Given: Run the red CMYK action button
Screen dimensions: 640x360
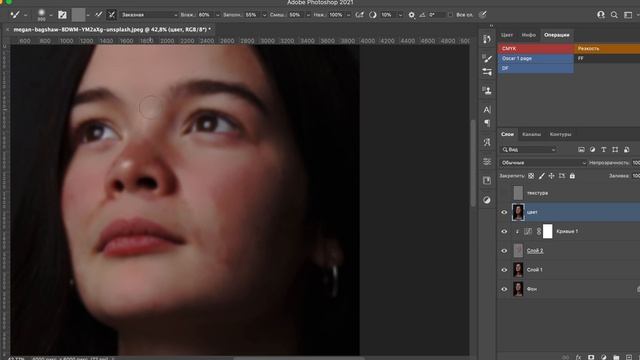Looking at the screenshot, I should pyautogui.click(x=536, y=49).
